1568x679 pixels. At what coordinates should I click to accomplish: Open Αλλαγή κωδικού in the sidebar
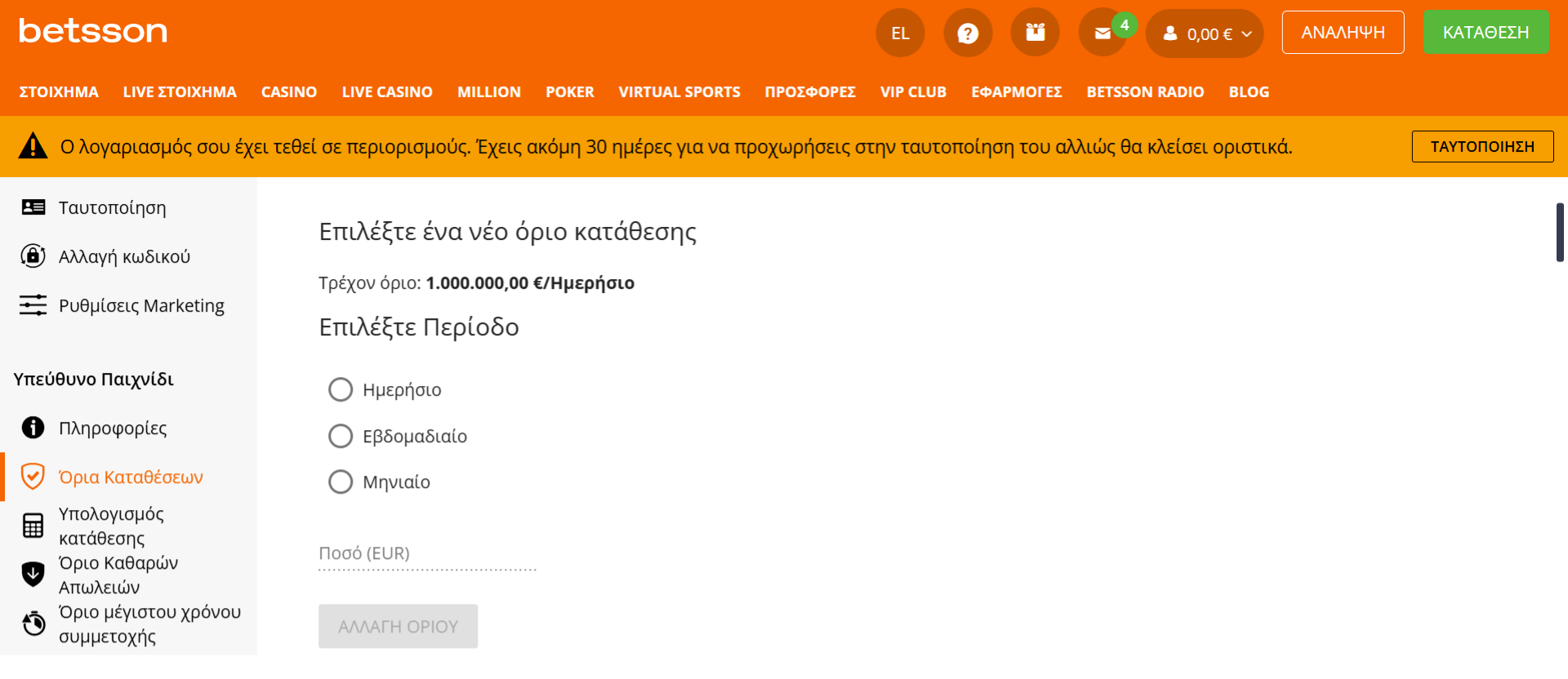(124, 256)
